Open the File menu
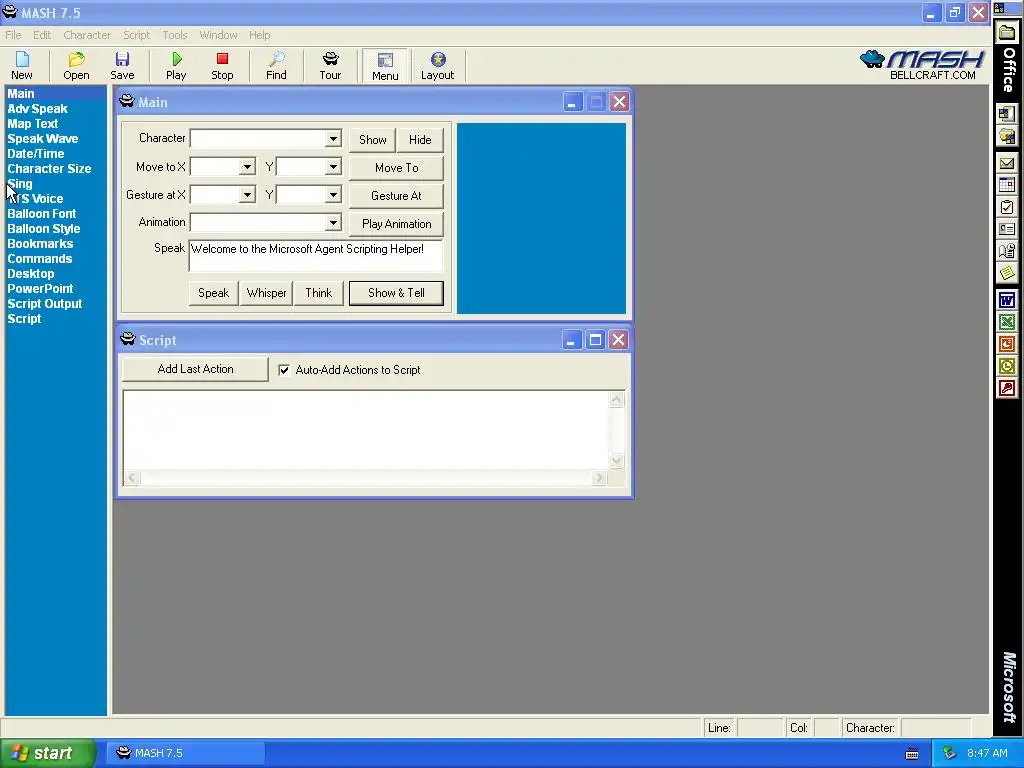The height and width of the screenshot is (768, 1024). (x=13, y=35)
